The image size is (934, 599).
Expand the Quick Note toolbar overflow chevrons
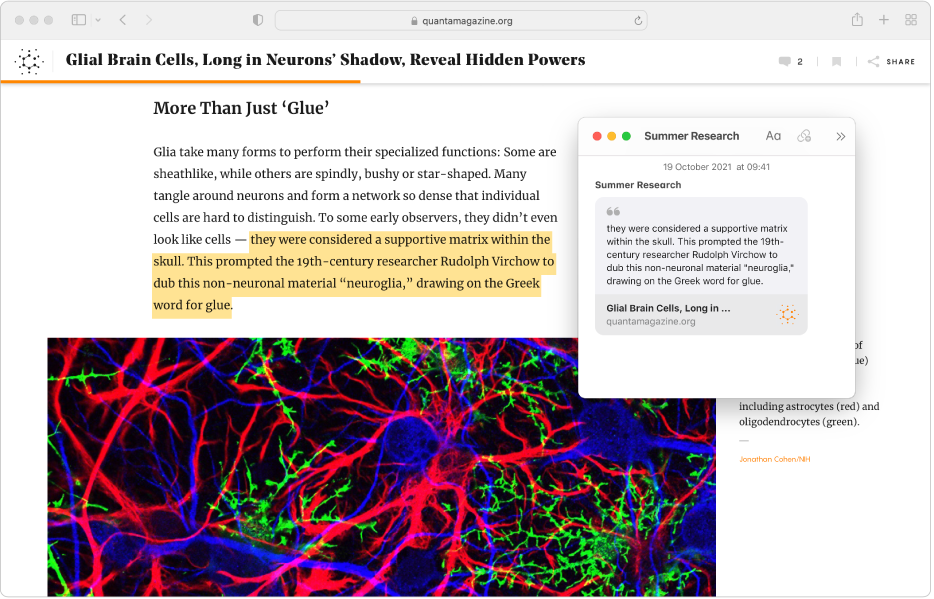(840, 136)
